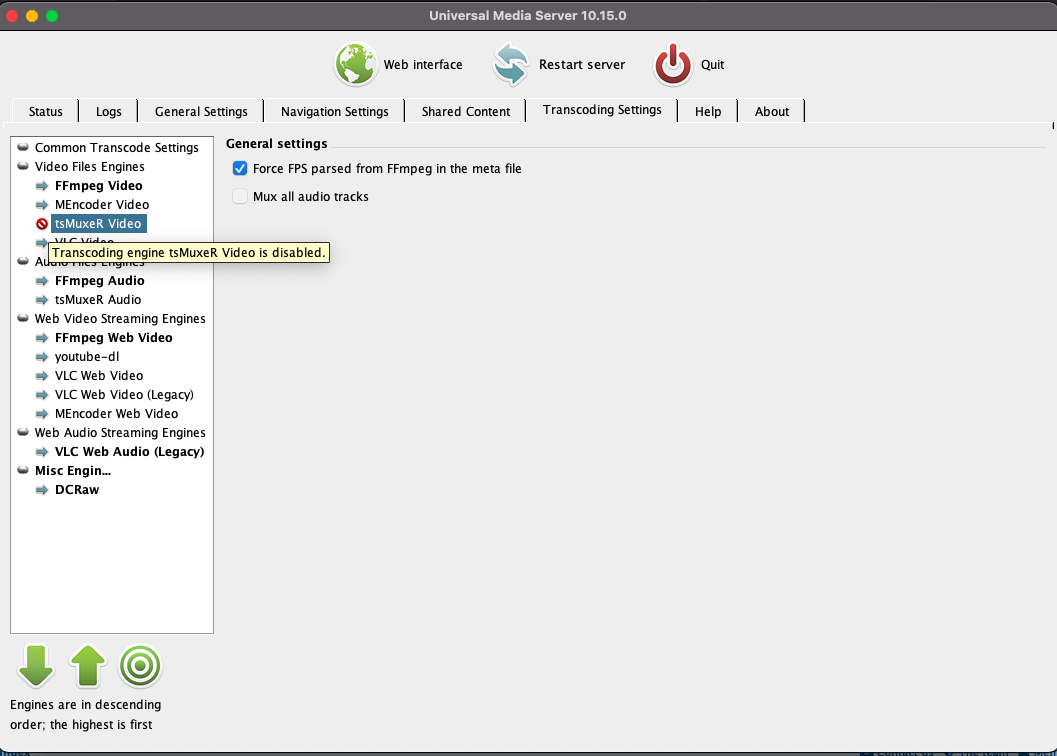Click arrow icon beside tsMuxeR Audio

[x=42, y=299]
